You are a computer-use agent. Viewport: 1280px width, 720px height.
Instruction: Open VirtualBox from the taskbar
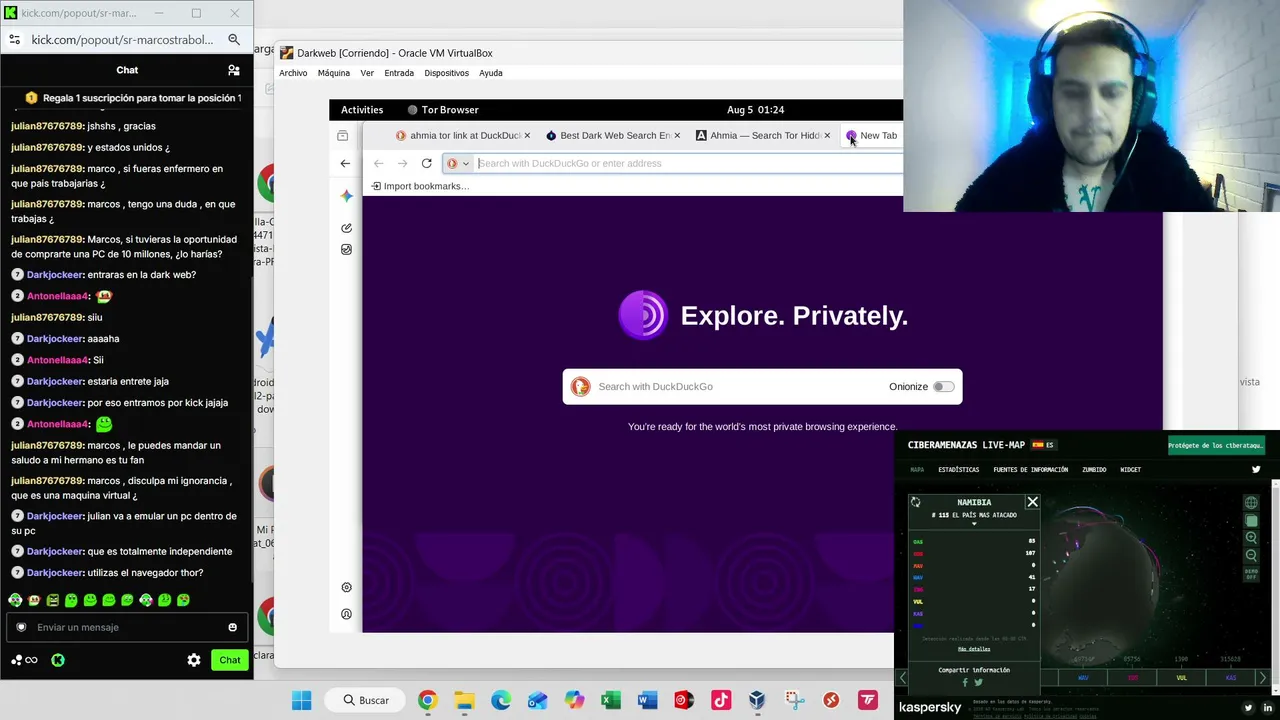coord(758,700)
